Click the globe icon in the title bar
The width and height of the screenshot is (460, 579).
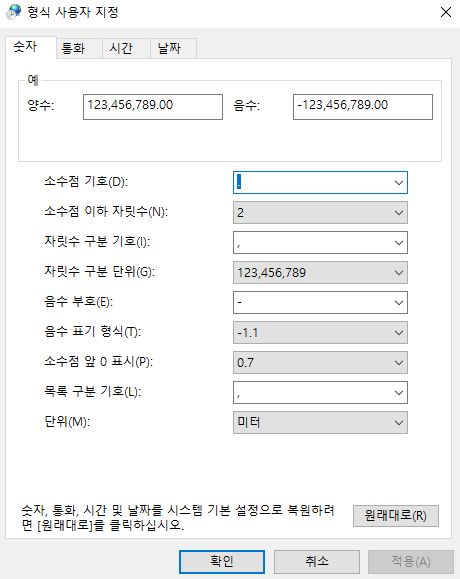pyautogui.click(x=14, y=12)
